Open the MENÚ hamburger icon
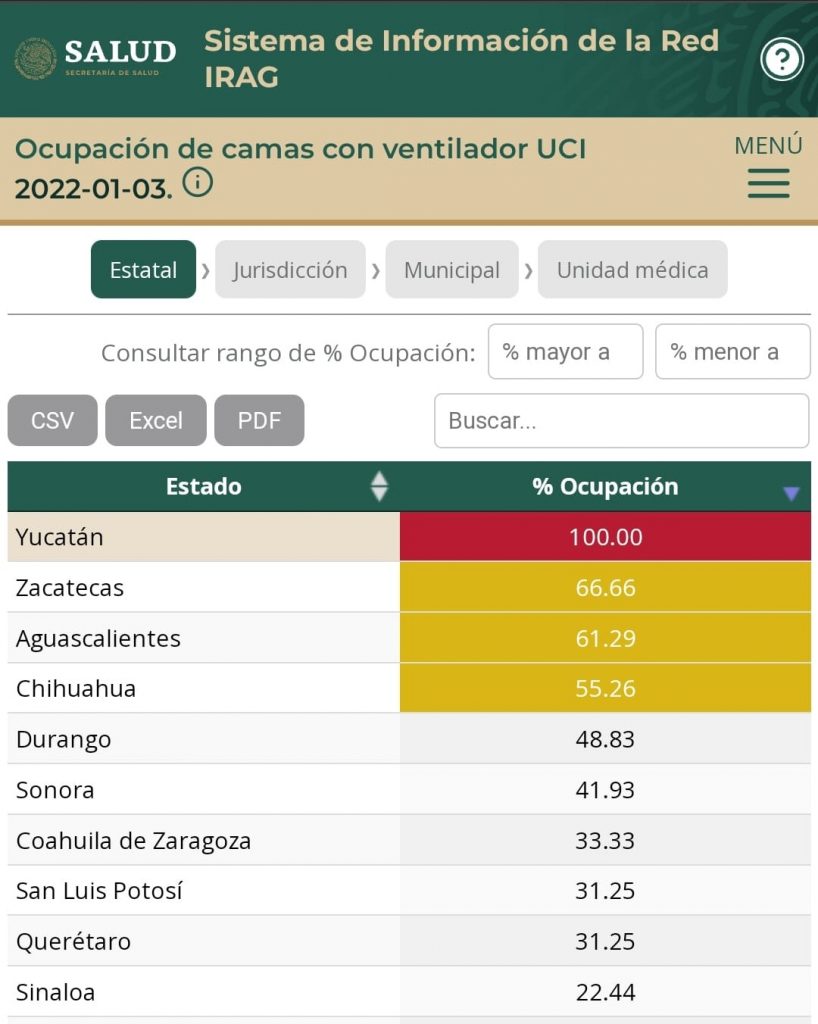This screenshot has width=818, height=1024. pos(767,184)
